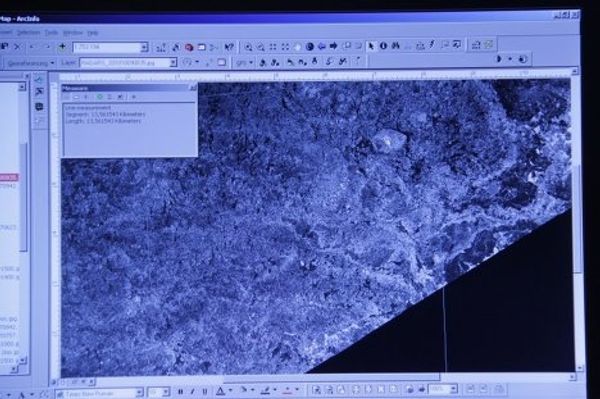Viewport: 600px width, 399px height.
Task: Toggle Italic text in drawing toolbar
Action: click(x=192, y=391)
